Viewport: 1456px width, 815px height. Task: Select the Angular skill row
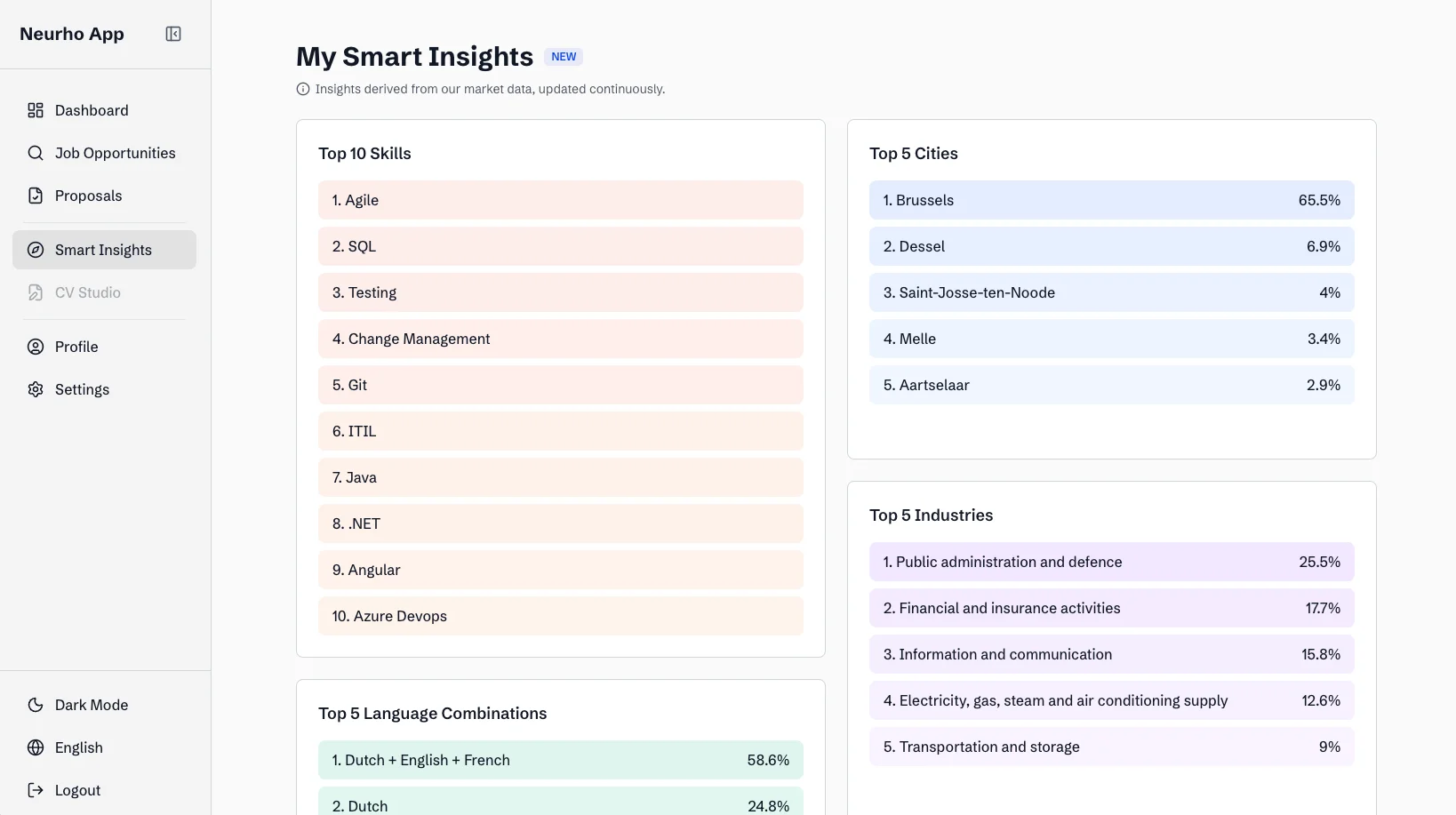[x=561, y=570]
